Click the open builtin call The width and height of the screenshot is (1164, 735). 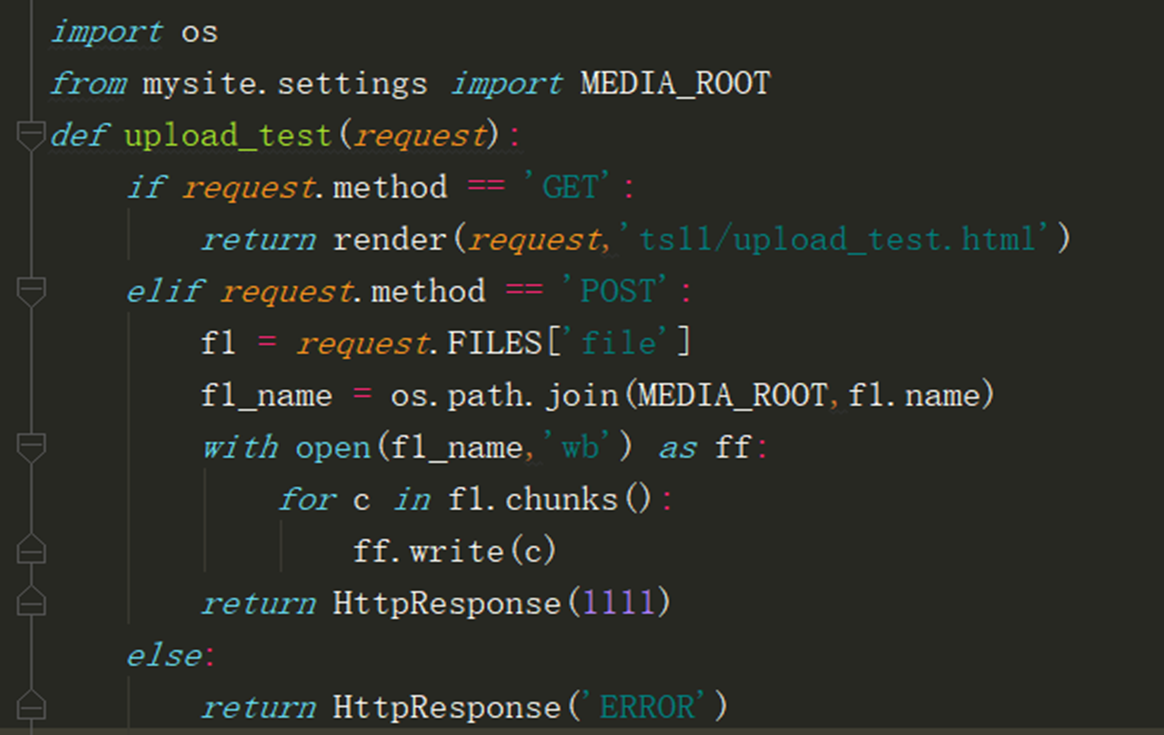(x=333, y=448)
